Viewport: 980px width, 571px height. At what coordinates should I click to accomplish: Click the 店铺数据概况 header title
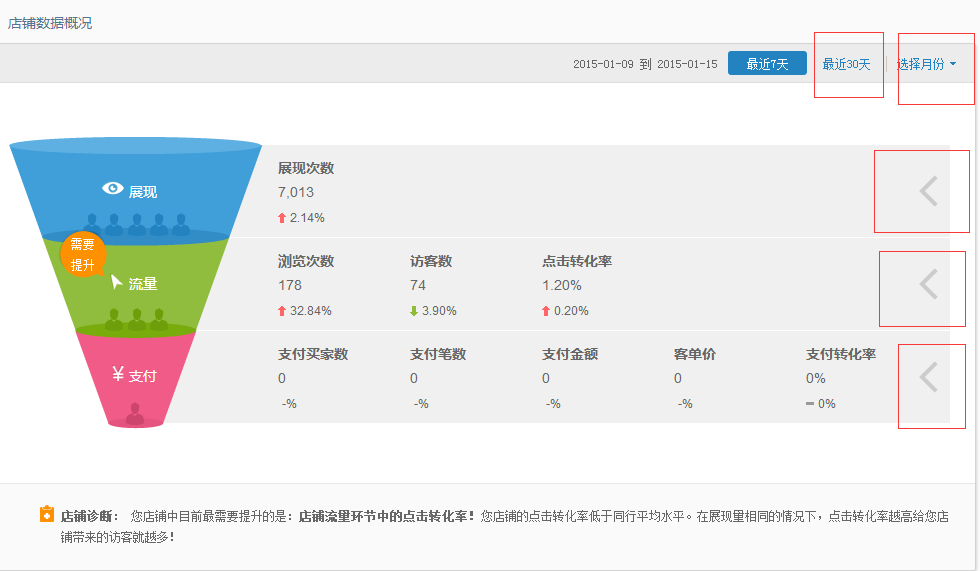(50, 22)
